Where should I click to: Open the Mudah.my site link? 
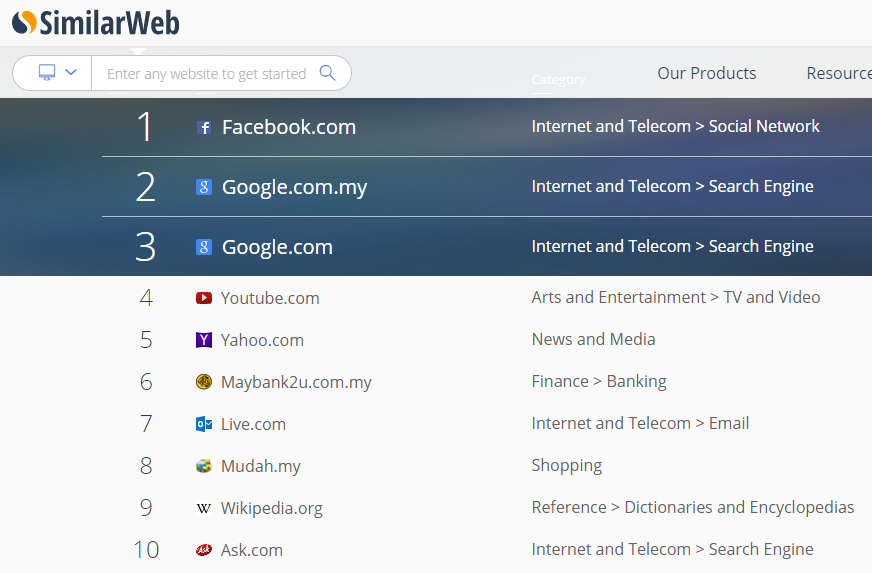260,466
